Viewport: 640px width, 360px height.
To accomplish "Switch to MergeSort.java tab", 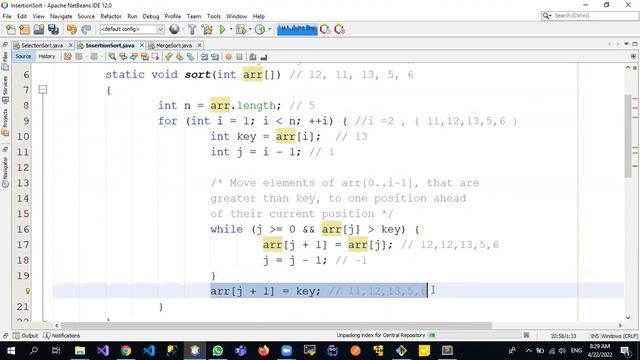I will tap(173, 45).
